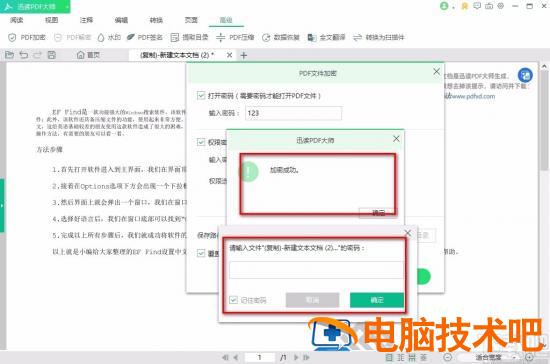Click the feedback message icon in title bar
550x364 pixels.
click(477, 6)
